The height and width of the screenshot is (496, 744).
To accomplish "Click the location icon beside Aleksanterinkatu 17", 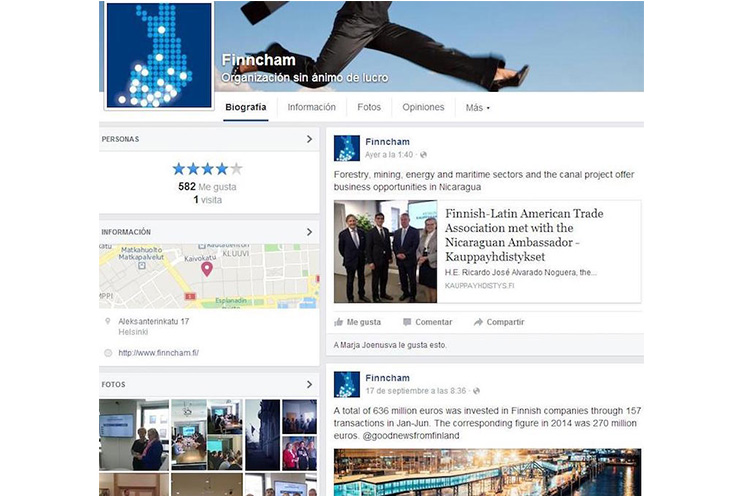I will tap(108, 321).
